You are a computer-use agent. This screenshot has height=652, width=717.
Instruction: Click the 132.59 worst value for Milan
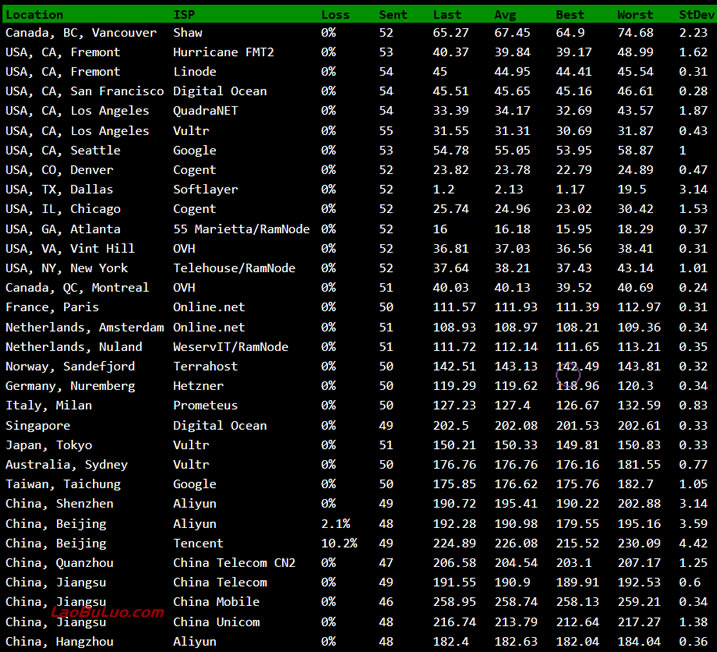[639, 406]
